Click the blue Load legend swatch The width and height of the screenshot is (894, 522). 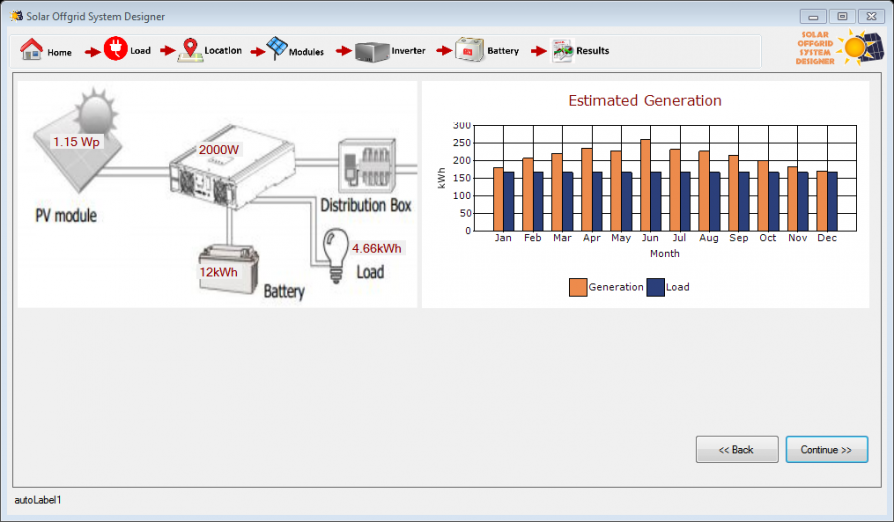point(656,287)
